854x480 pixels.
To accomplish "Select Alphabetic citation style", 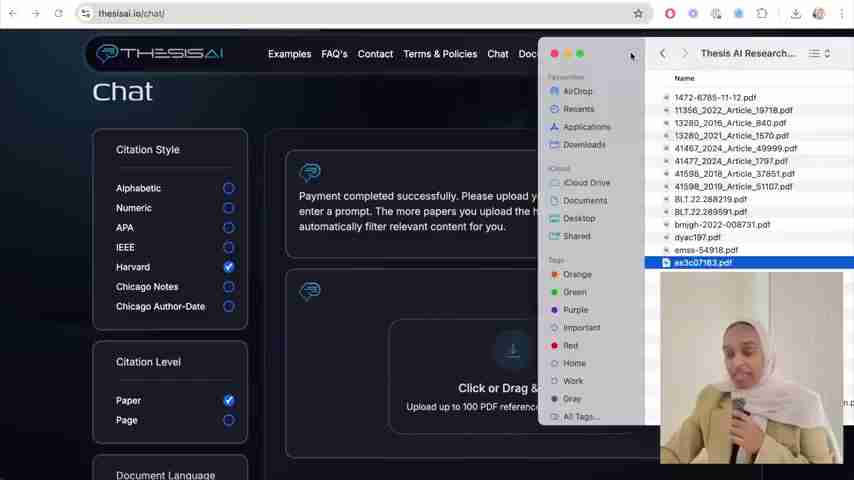I will [x=229, y=188].
